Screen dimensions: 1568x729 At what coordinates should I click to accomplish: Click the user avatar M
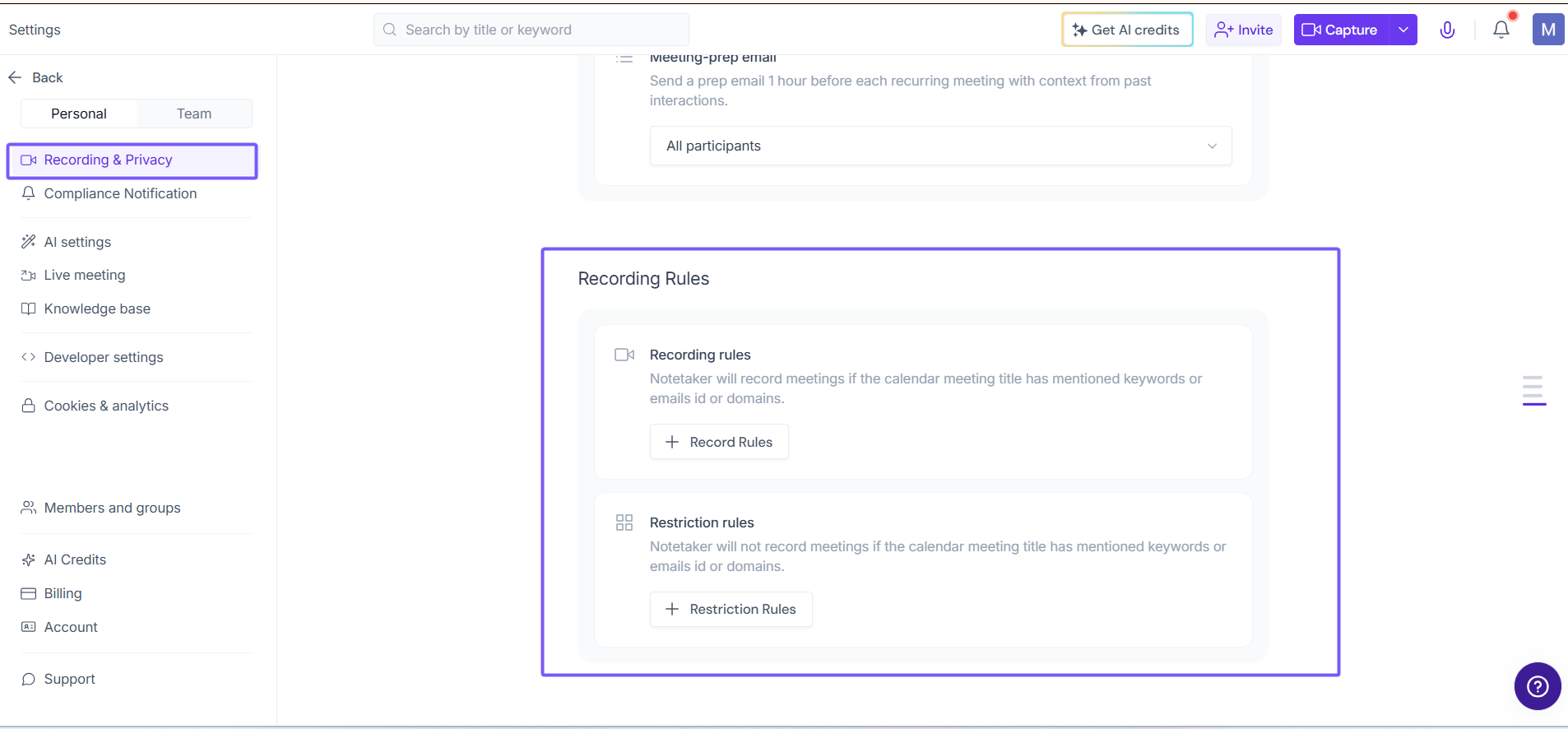coord(1547,30)
